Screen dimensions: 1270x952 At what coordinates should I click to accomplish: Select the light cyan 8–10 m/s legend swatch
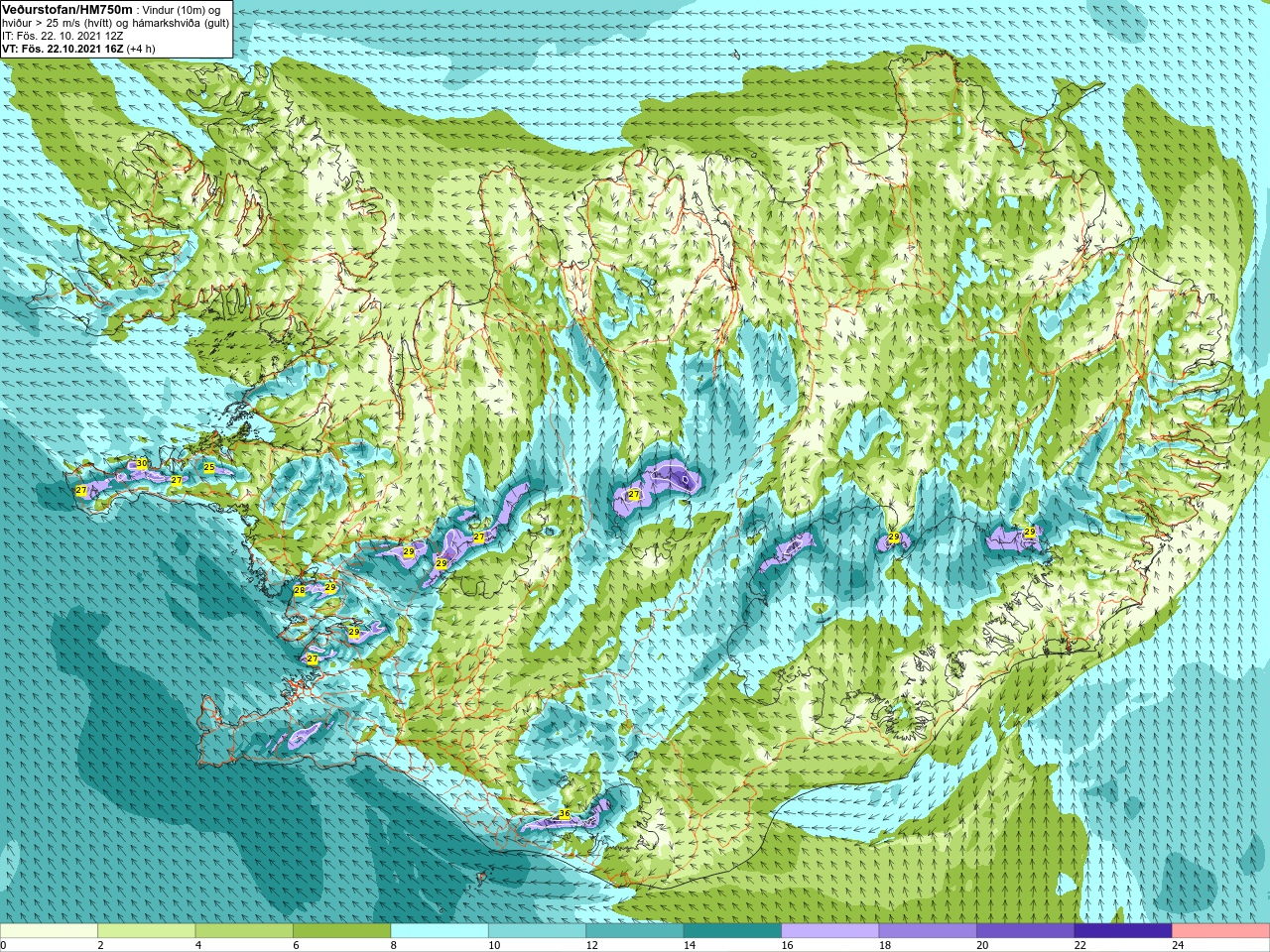(440, 931)
